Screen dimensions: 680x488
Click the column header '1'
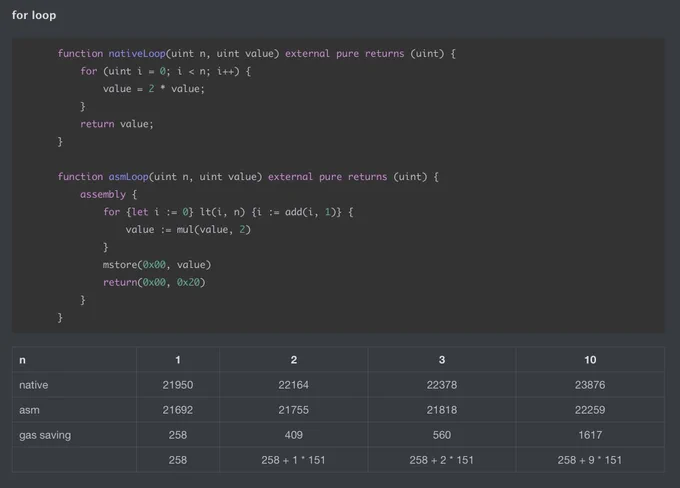tap(178, 360)
